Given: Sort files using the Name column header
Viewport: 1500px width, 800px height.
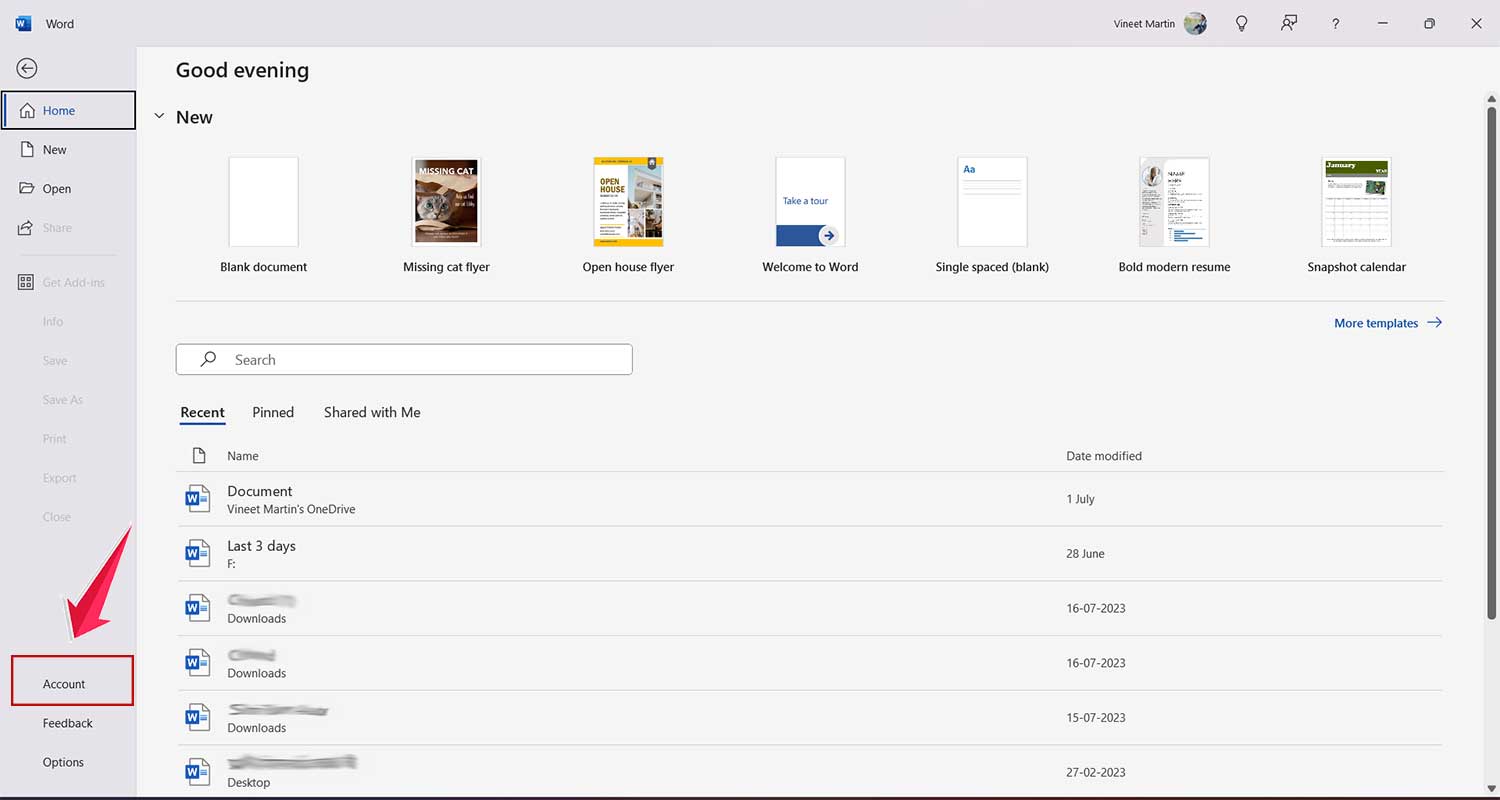Looking at the screenshot, I should [243, 455].
